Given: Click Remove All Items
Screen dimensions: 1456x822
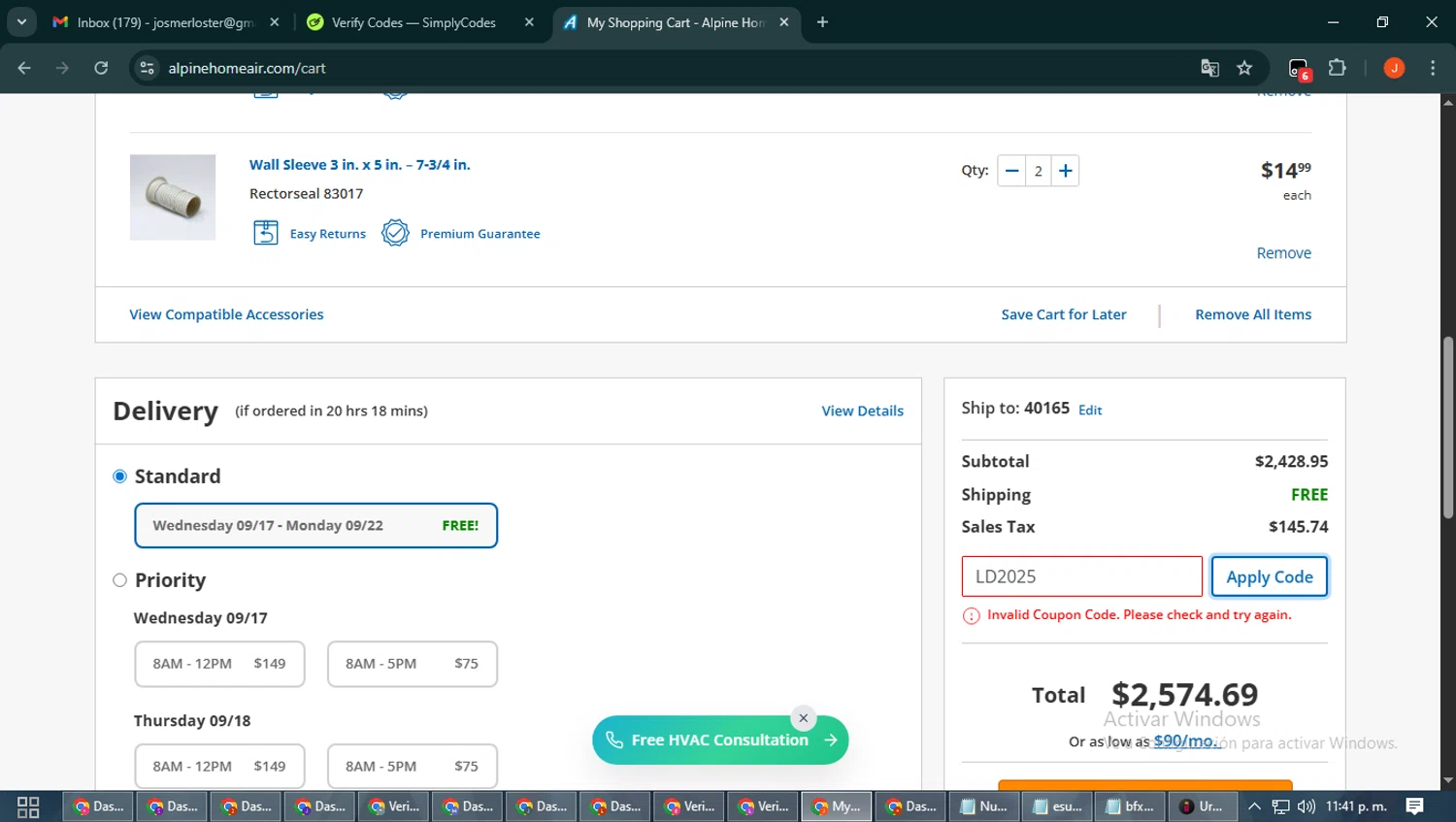Looking at the screenshot, I should (x=1253, y=314).
